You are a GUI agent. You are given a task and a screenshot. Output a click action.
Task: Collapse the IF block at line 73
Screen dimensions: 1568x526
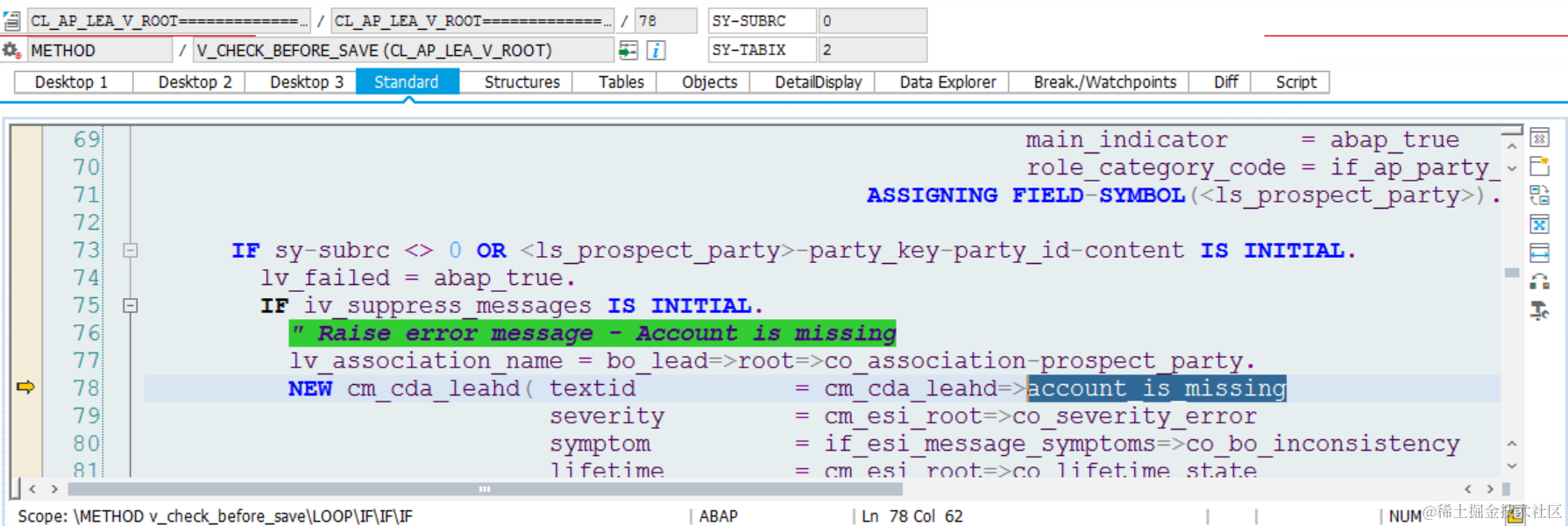[130, 250]
